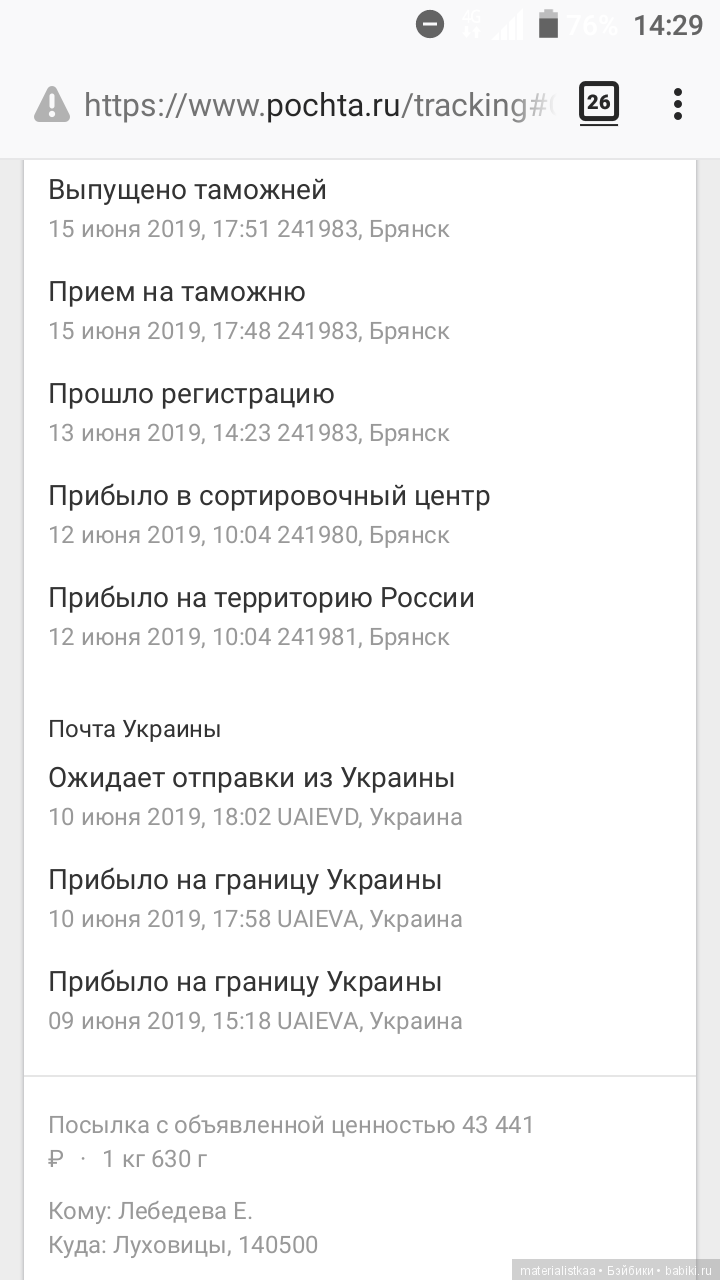Select the "Прошло регистрацию" tracking entry
Screen dimensions: 720x1280
tap(191, 394)
